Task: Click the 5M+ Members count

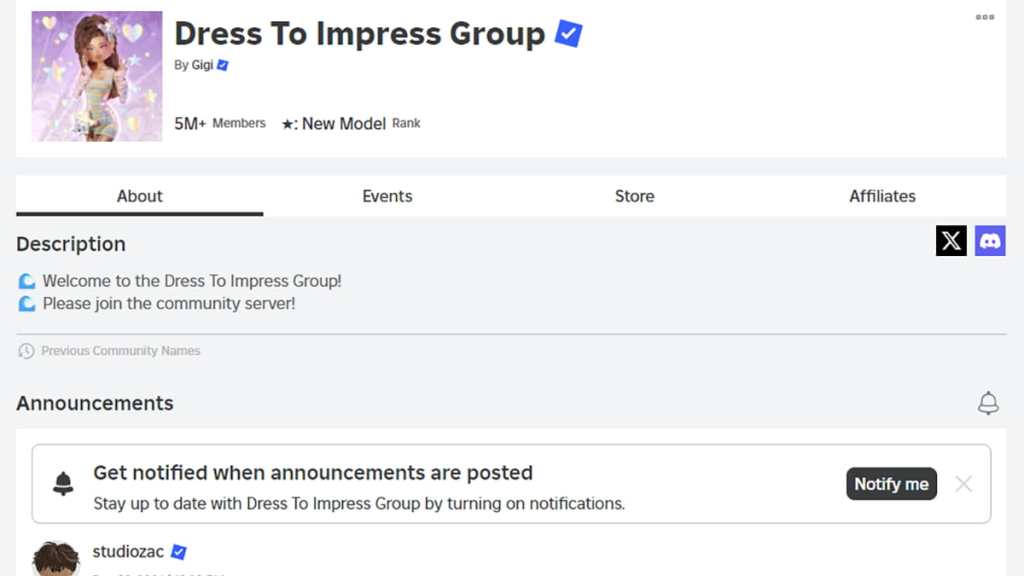Action: [220, 122]
